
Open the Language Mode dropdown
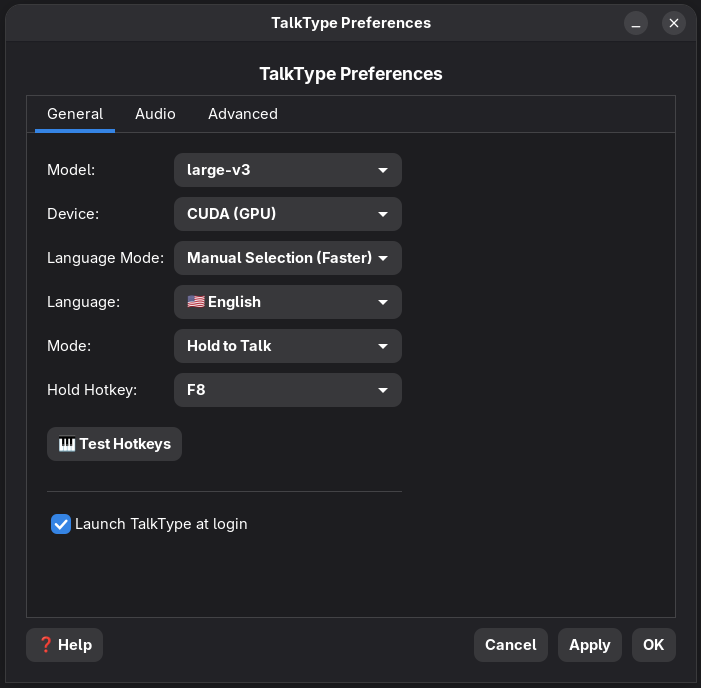click(x=288, y=258)
